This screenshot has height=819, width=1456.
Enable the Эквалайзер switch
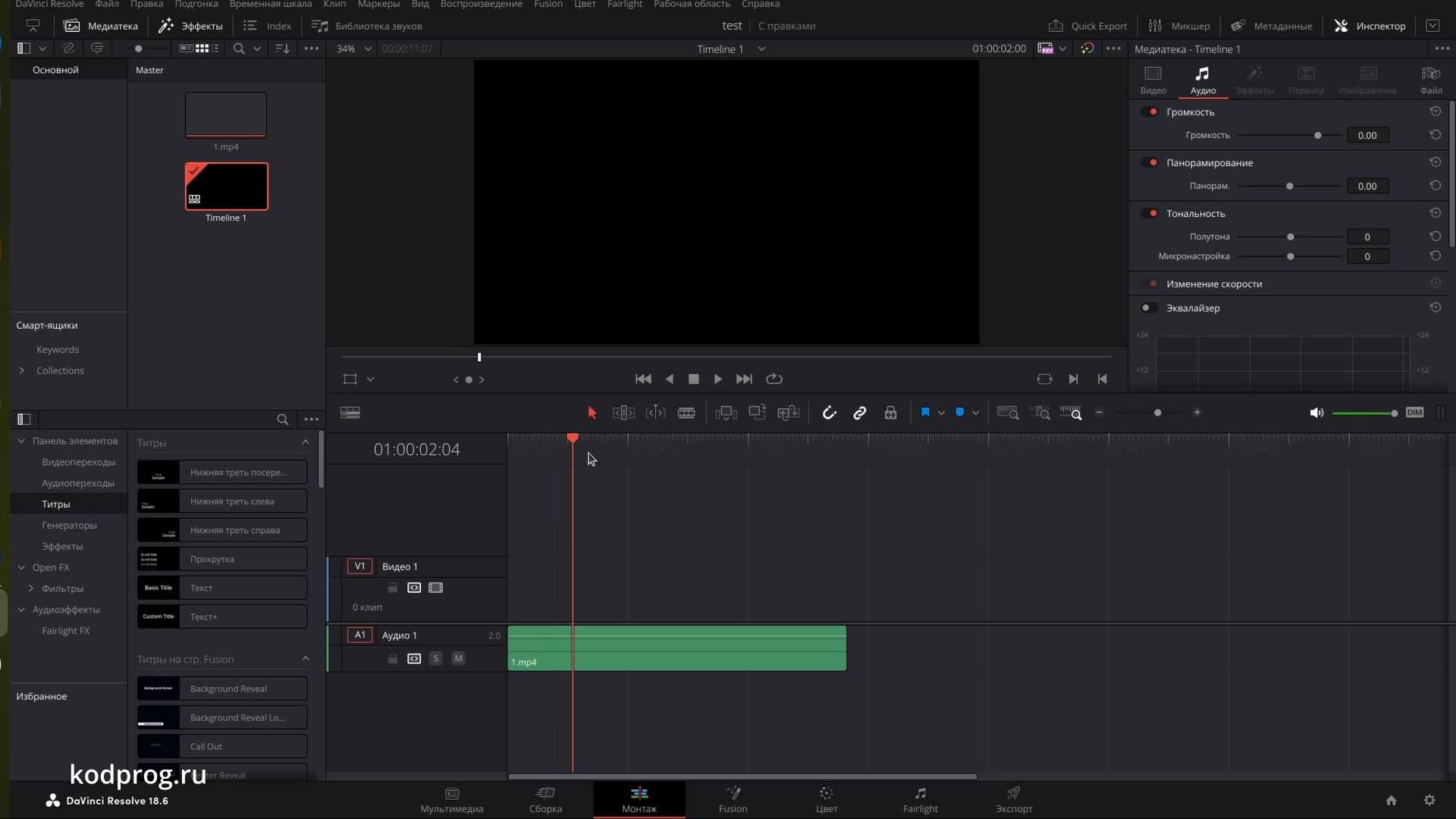coord(1149,308)
